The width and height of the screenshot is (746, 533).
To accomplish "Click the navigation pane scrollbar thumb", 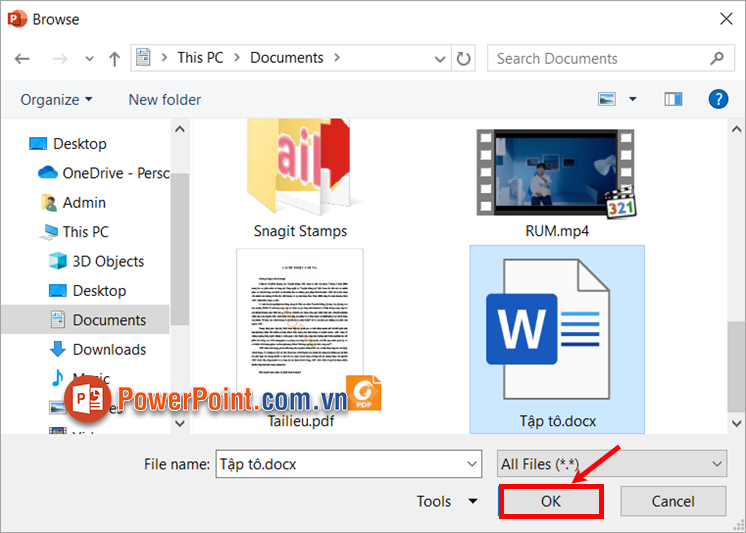I will 180,249.
